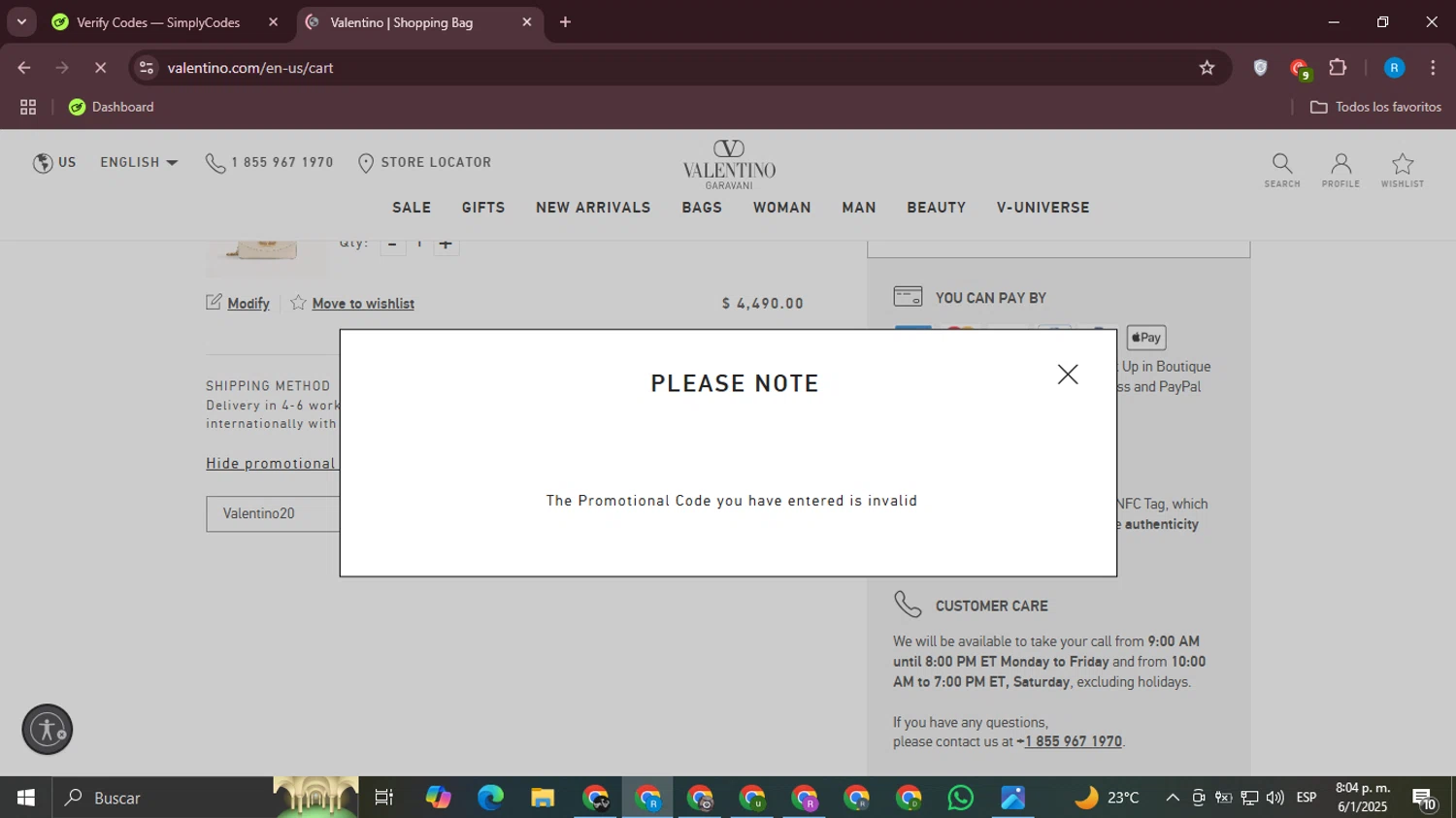Viewport: 1456px width, 818px height.
Task: Open the notification center with badge 10
Action: coord(1425,800)
